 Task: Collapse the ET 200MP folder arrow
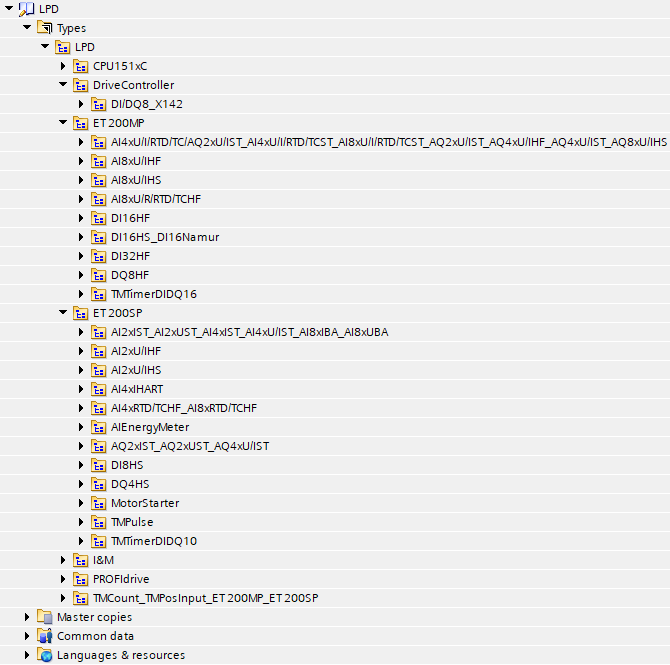click(63, 123)
